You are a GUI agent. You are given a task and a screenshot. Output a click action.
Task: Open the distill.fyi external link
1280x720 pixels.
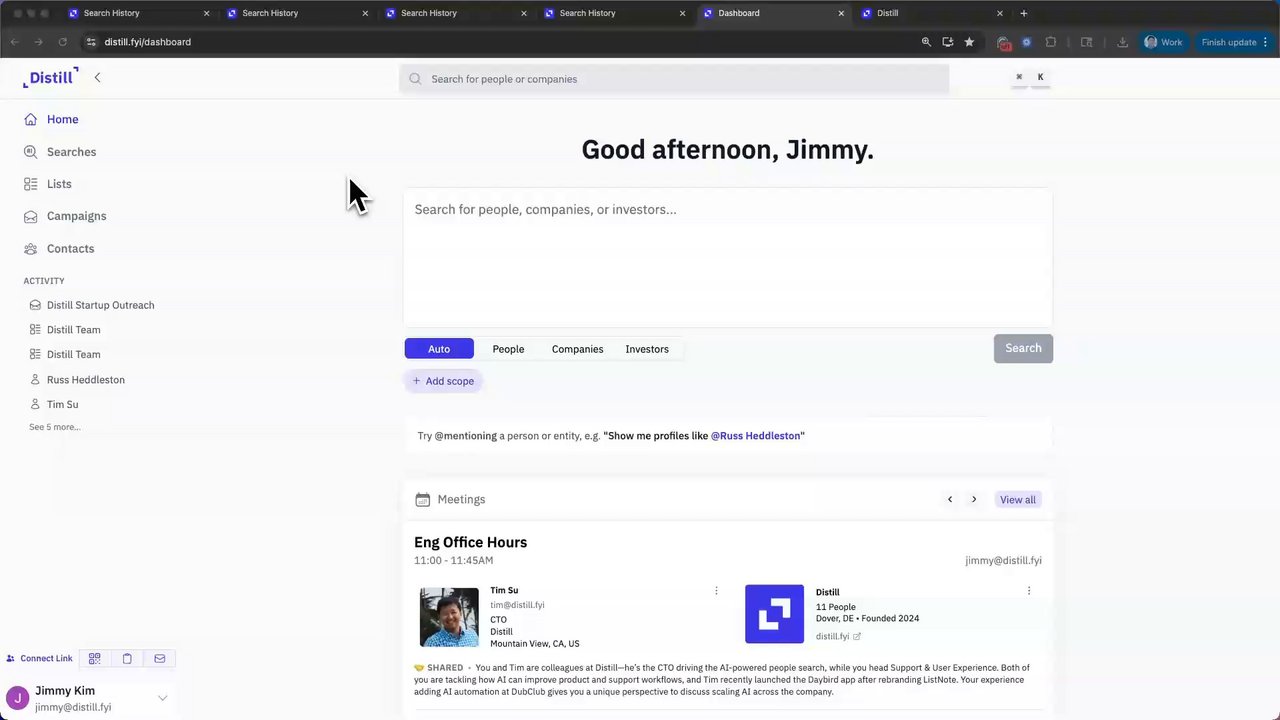pos(838,636)
